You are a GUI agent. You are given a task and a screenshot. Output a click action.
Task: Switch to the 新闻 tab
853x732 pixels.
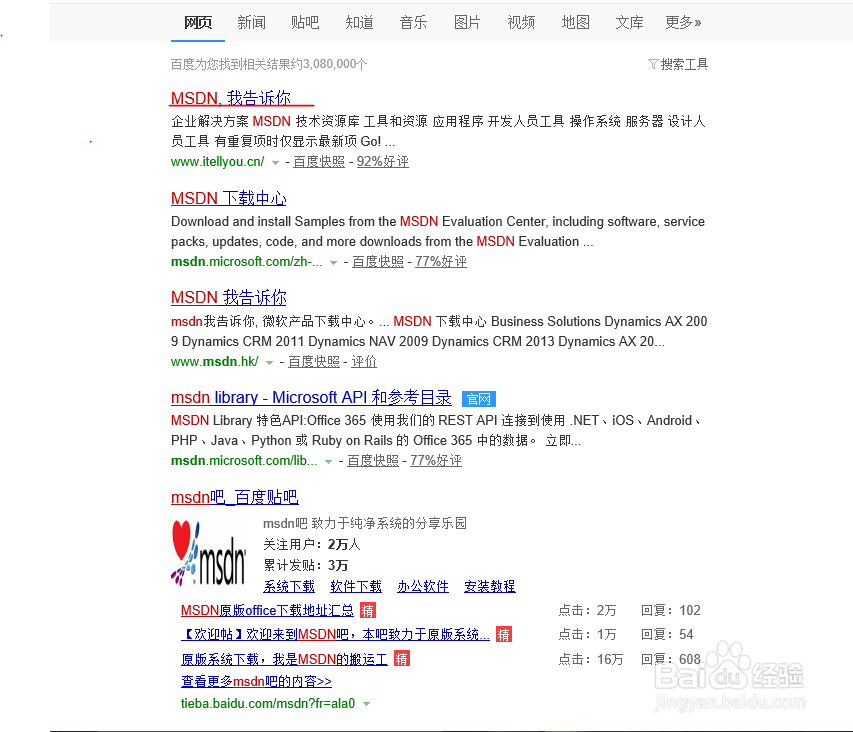point(251,22)
